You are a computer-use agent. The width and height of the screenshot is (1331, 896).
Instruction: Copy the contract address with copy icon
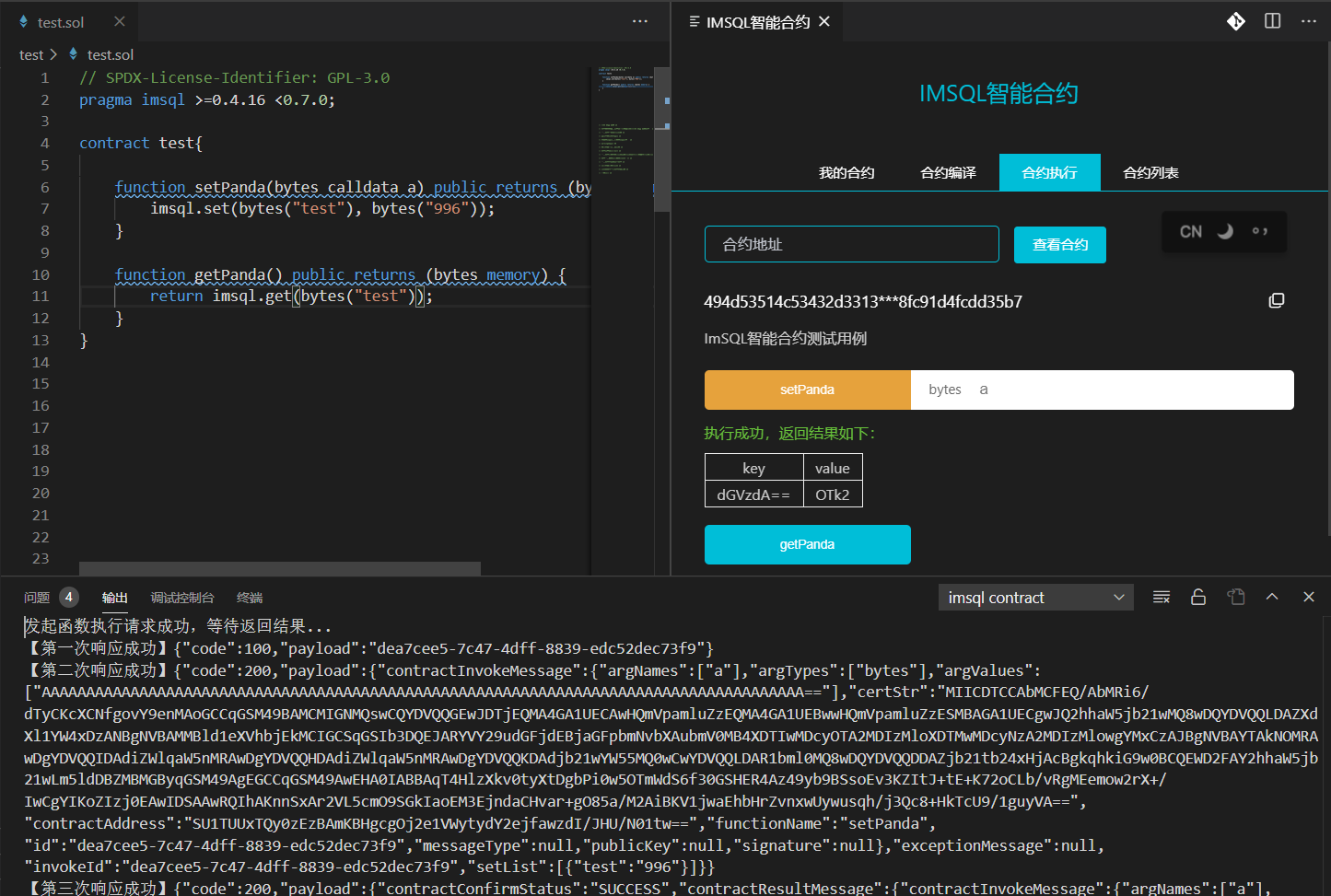pos(1277,300)
